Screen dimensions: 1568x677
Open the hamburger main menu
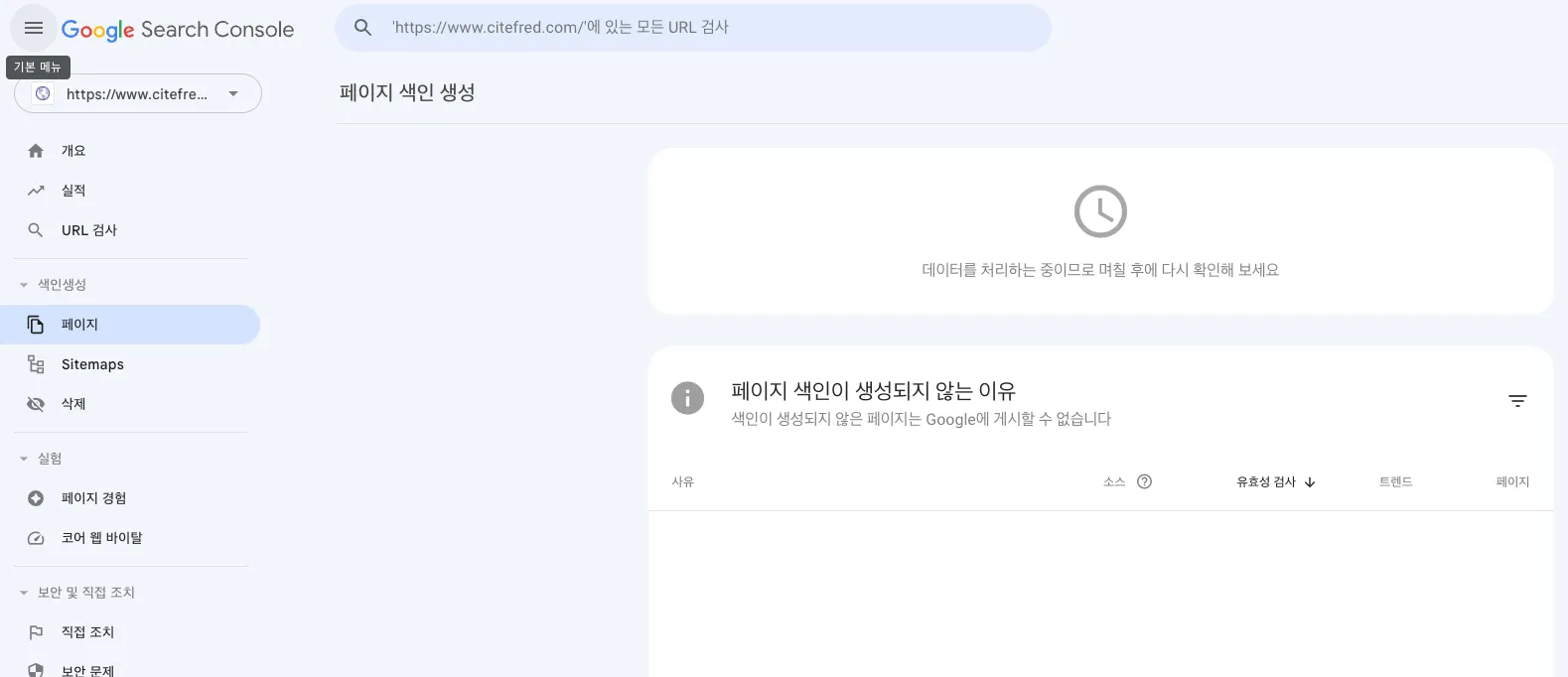34,28
